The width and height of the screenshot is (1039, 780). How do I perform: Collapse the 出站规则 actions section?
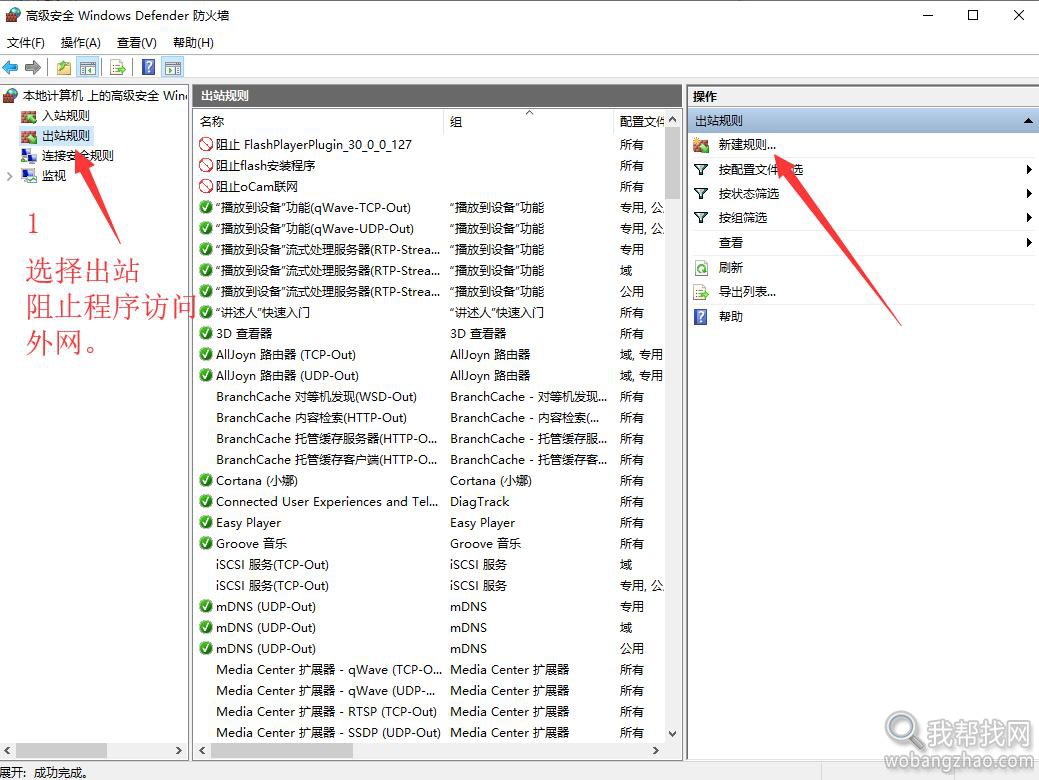(1028, 121)
